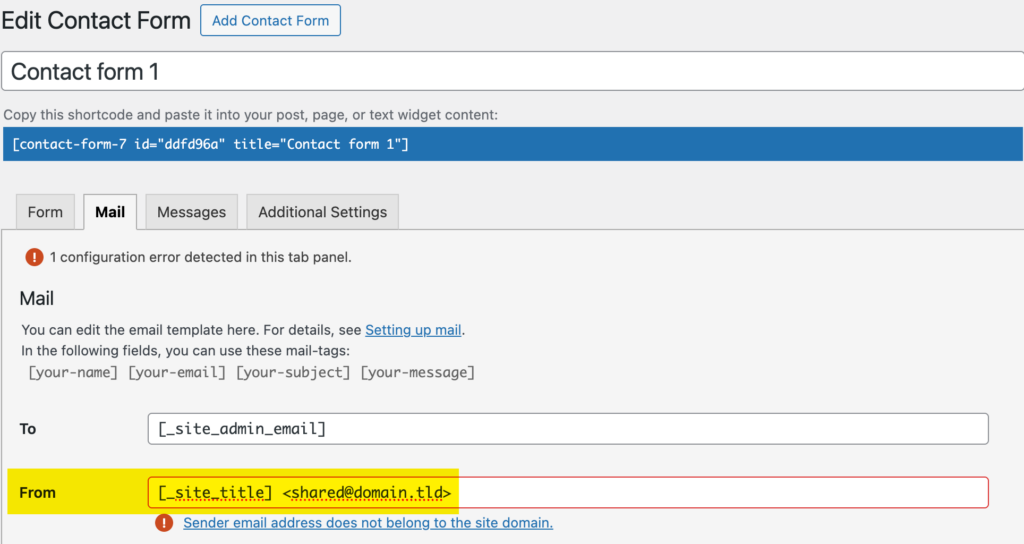Click the sender error icon below From
The image size is (1024, 544).
pos(164,522)
